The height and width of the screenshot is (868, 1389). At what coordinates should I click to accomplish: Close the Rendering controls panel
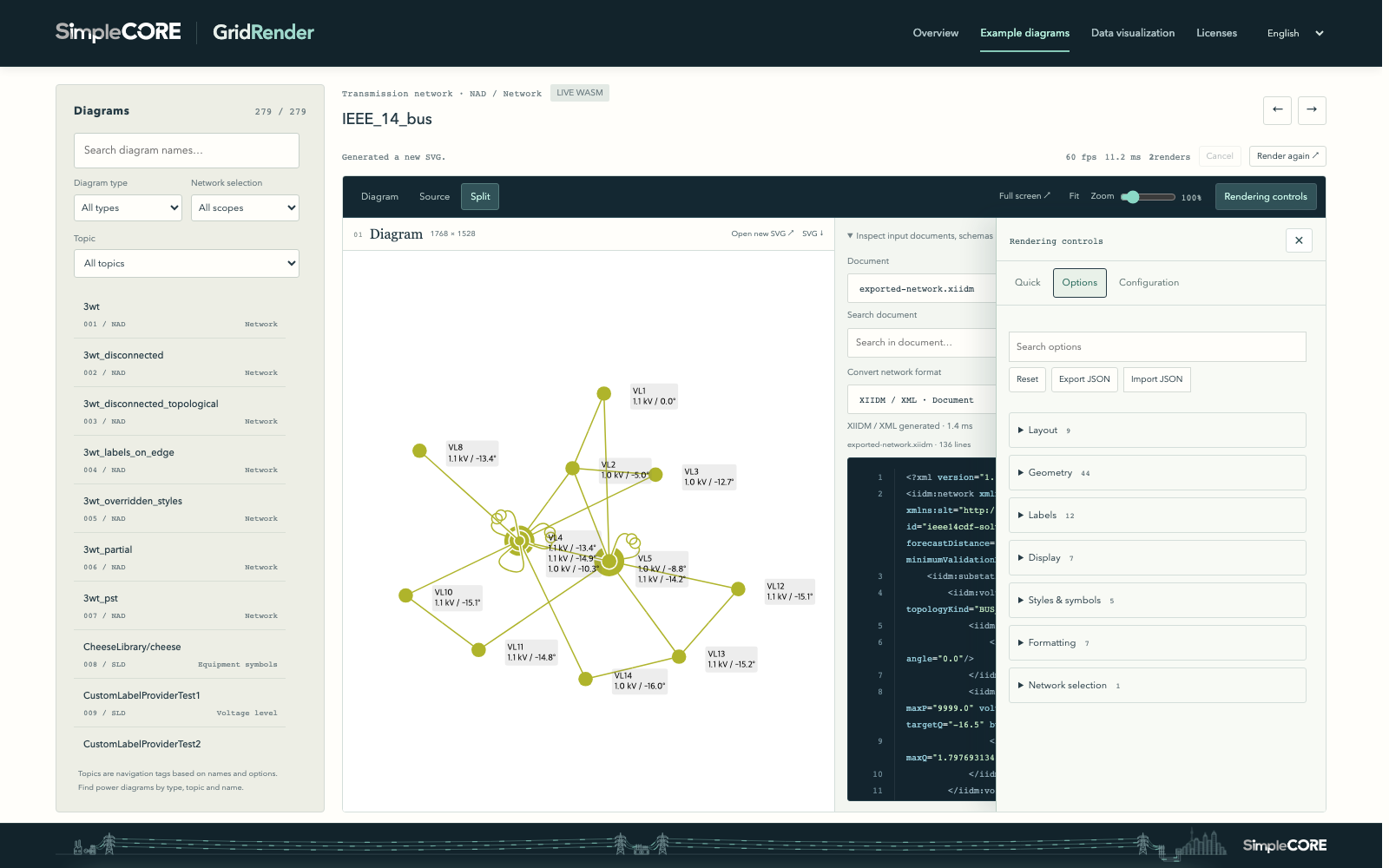click(x=1299, y=240)
